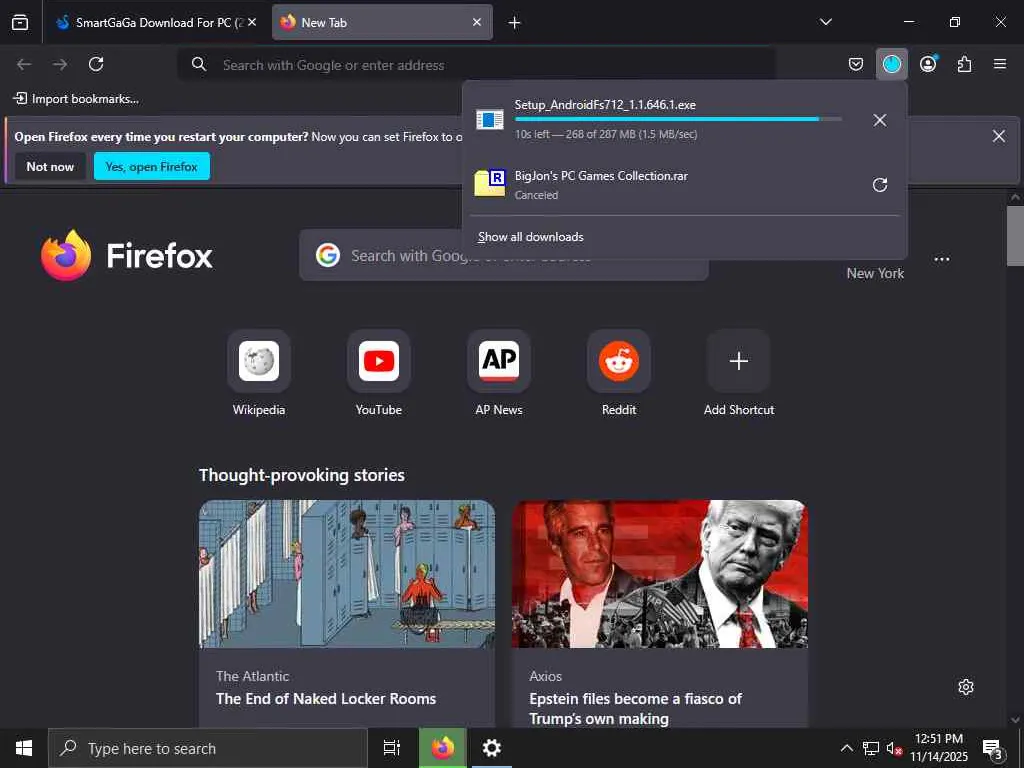
Task: Open a new tab with plus button
Action: (515, 23)
